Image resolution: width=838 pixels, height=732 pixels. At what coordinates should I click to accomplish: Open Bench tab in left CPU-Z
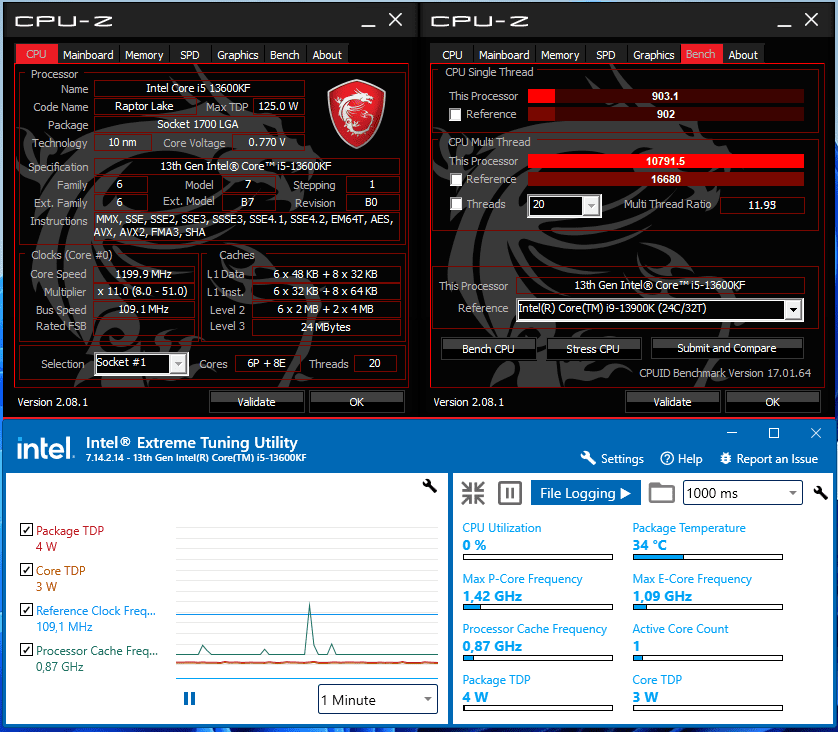coord(284,55)
